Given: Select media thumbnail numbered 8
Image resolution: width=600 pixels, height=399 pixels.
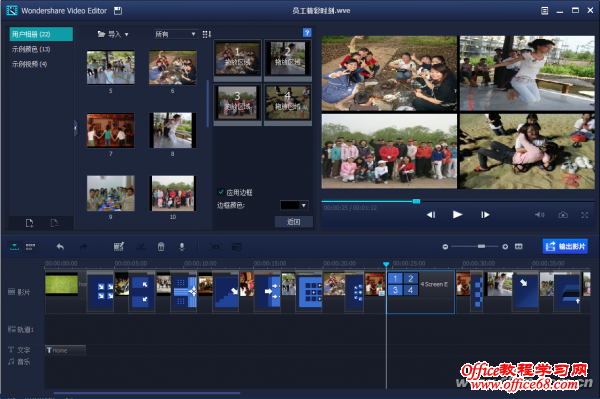Looking at the screenshot, I should 173,130.
